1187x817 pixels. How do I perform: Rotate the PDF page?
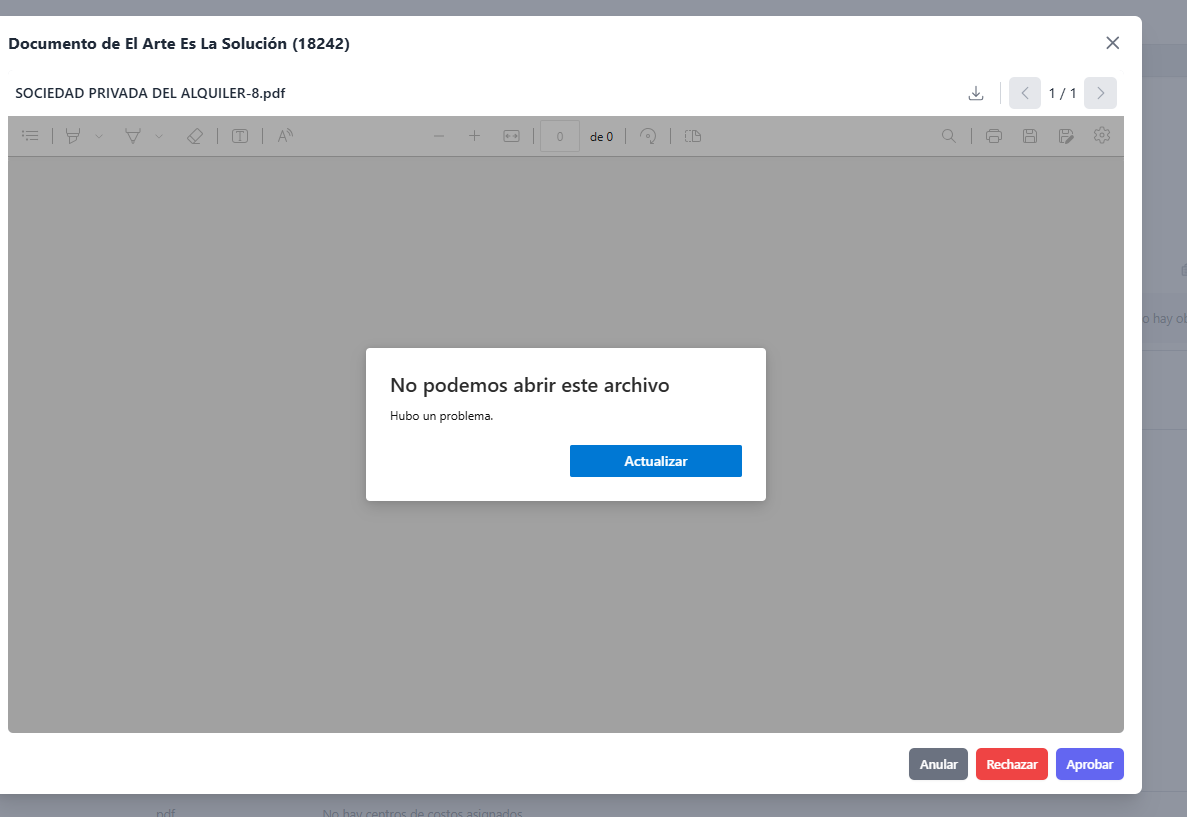pos(648,136)
